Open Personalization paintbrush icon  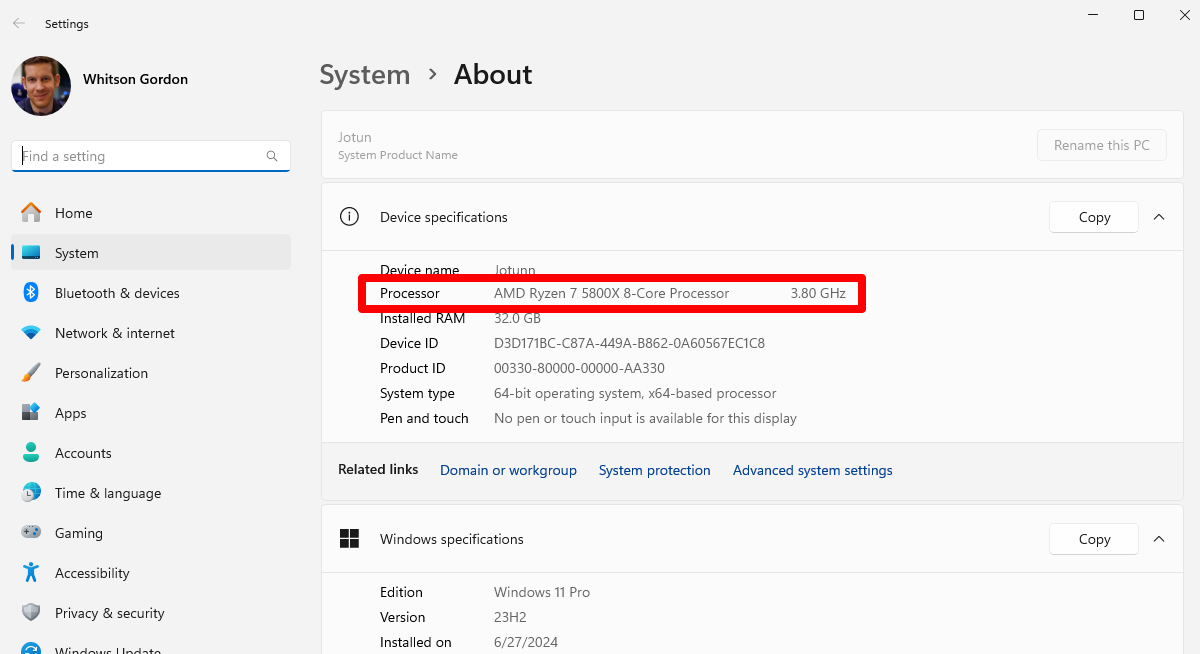[31, 373]
